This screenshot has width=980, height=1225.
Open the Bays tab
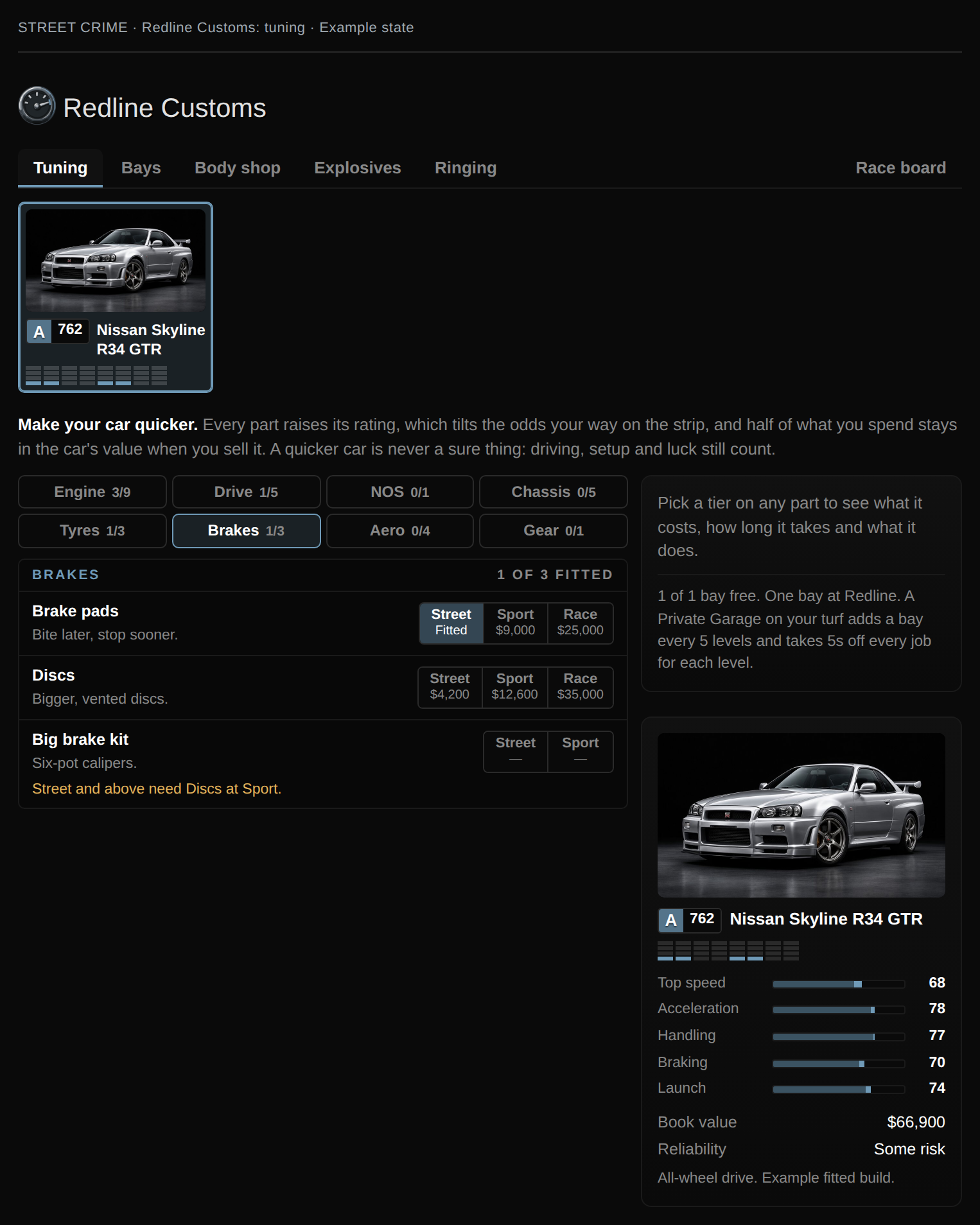tap(141, 168)
